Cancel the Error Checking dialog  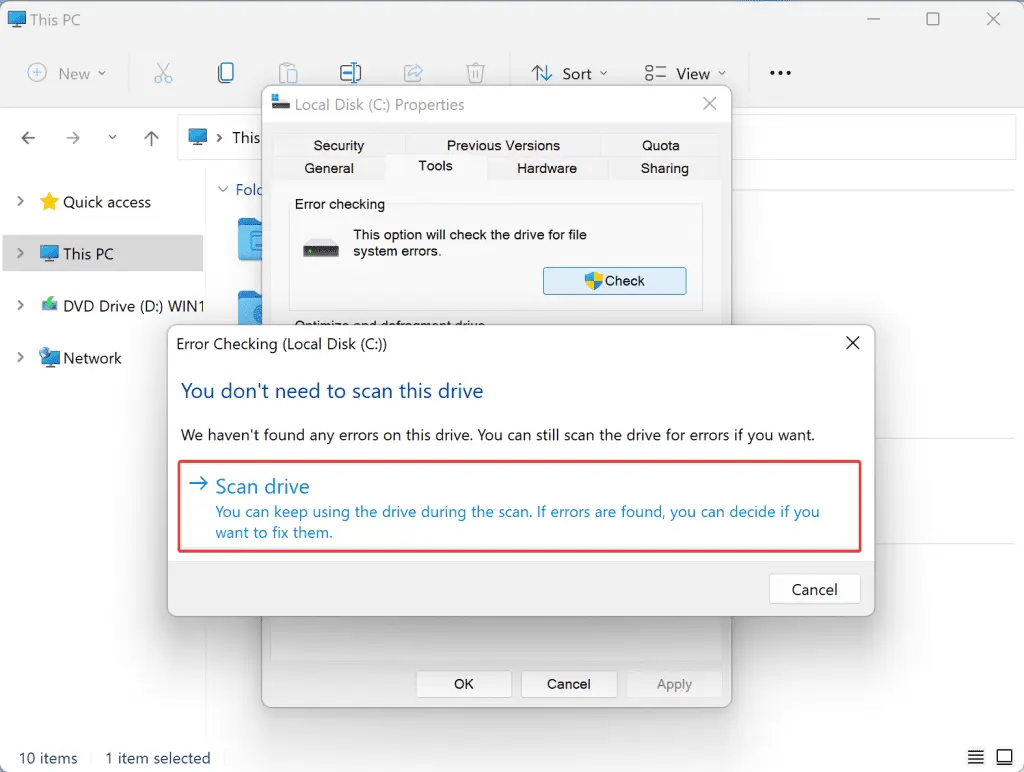tap(814, 589)
